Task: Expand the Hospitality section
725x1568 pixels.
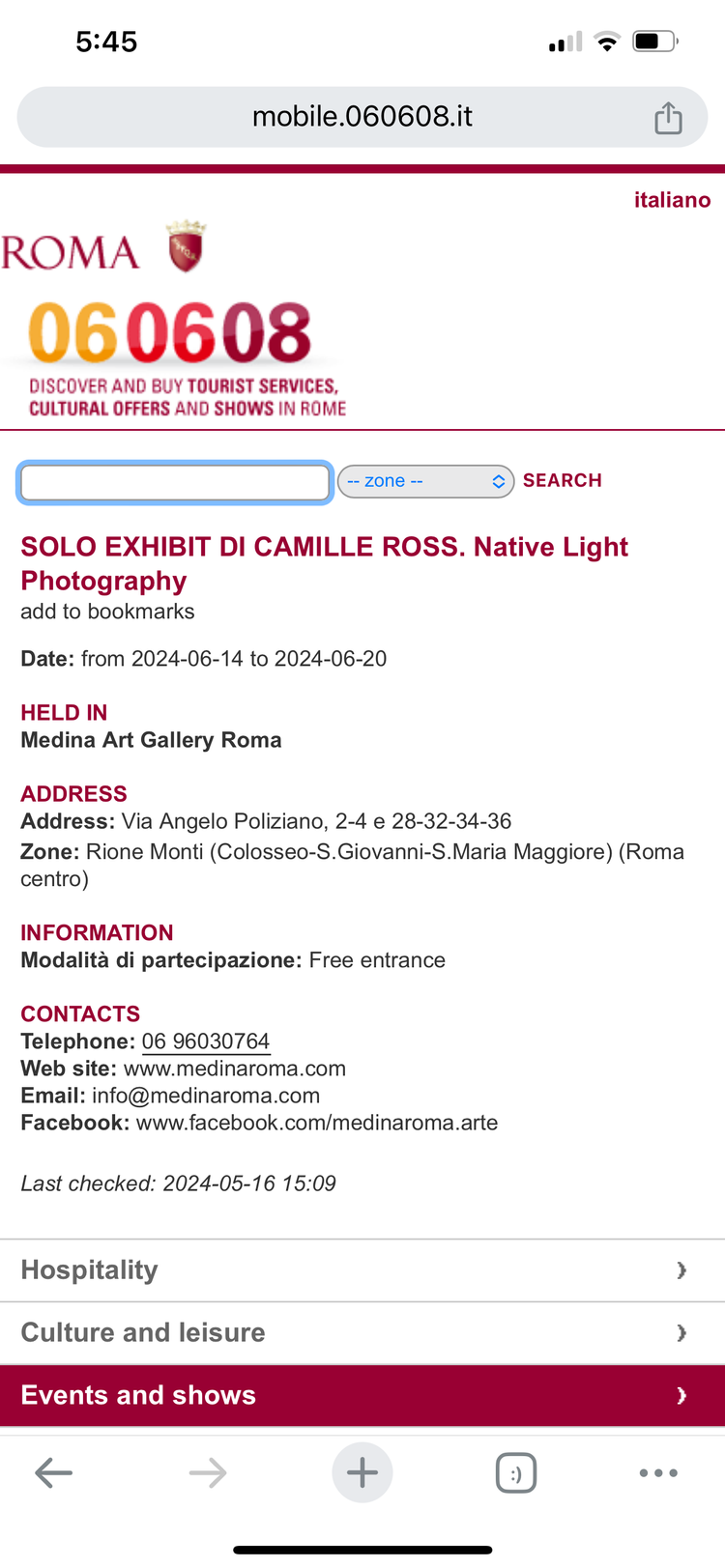Action: point(362,1269)
